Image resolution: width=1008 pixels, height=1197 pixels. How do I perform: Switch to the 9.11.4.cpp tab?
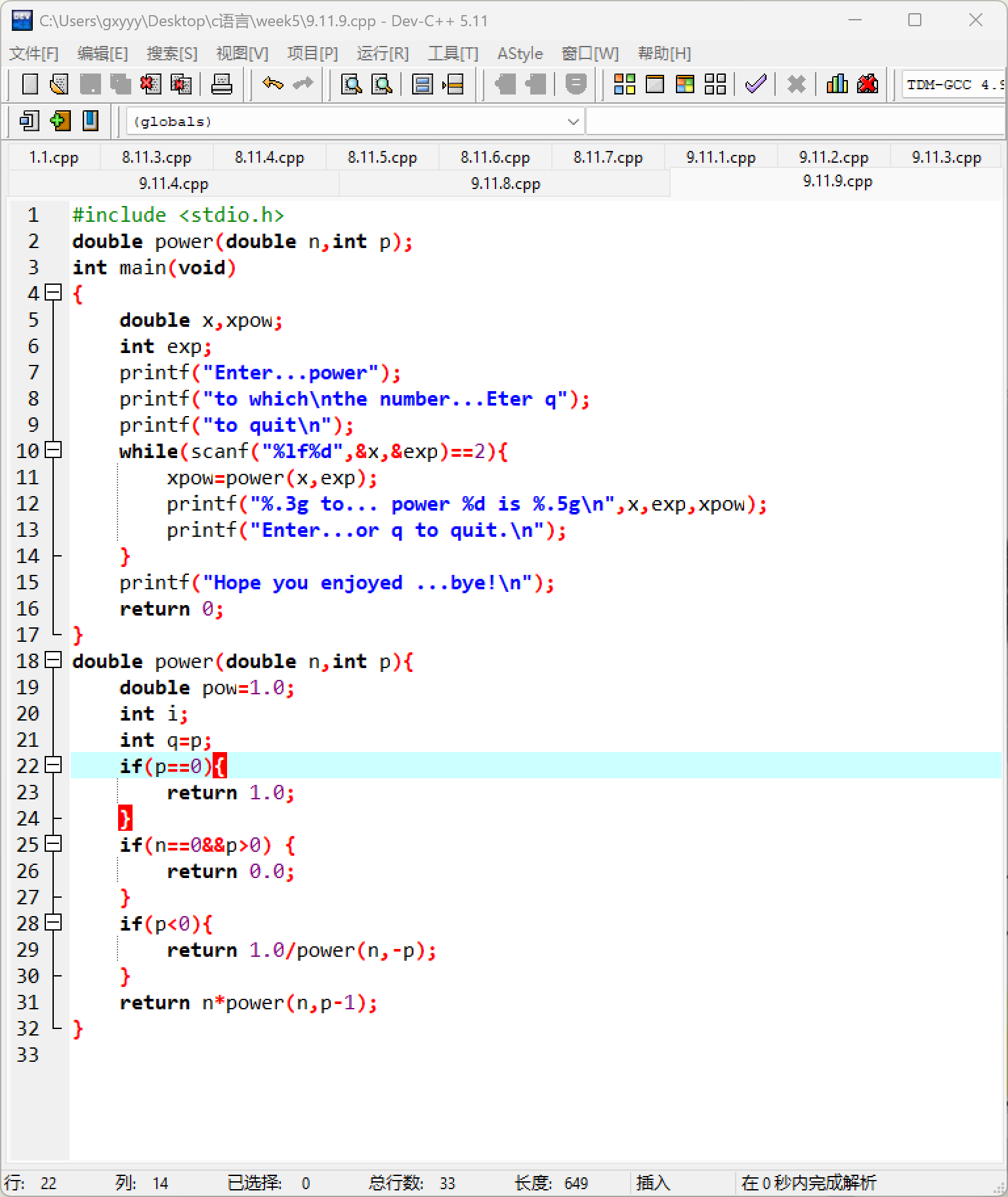click(x=174, y=184)
